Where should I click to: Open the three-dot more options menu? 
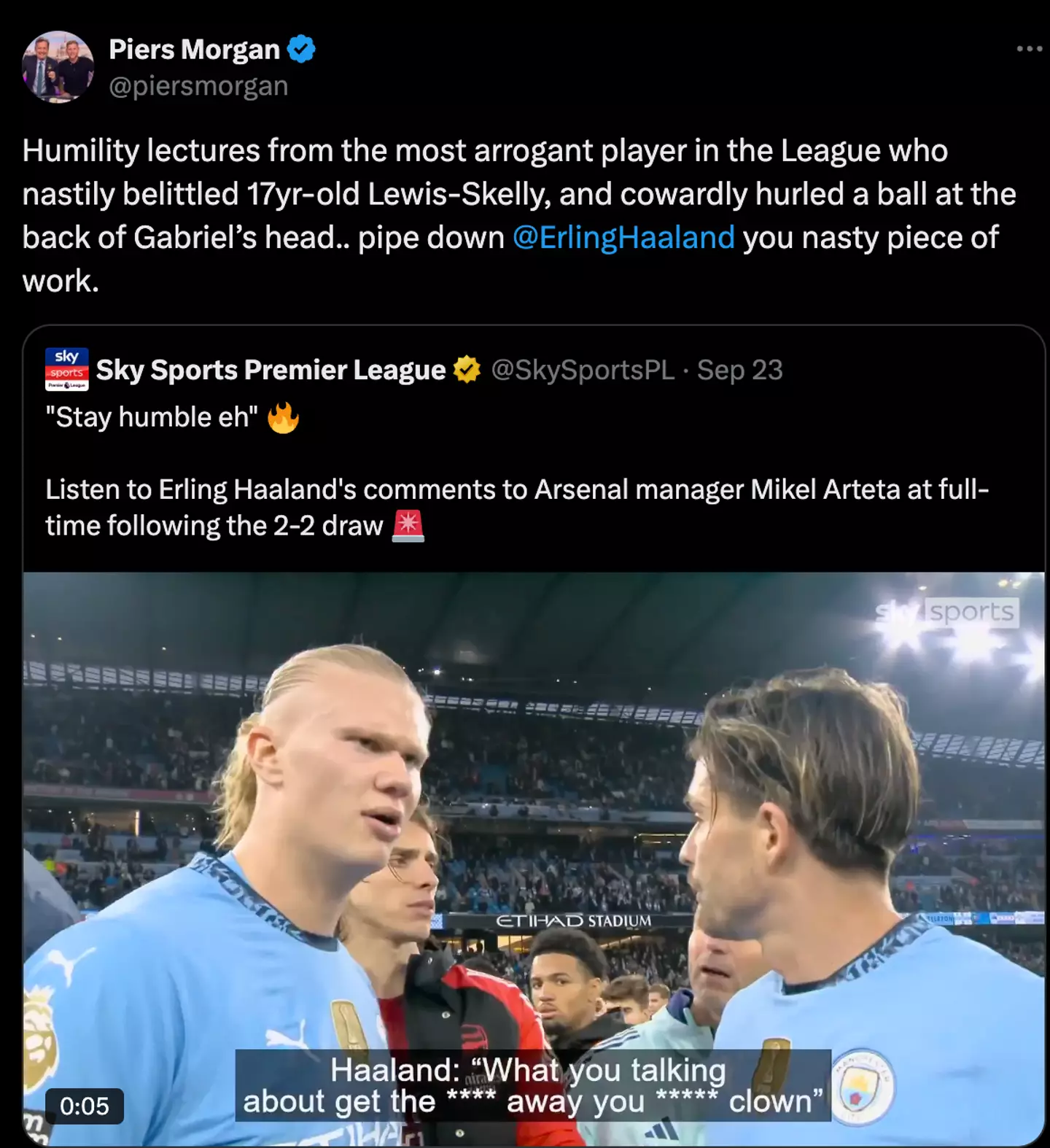(1029, 49)
